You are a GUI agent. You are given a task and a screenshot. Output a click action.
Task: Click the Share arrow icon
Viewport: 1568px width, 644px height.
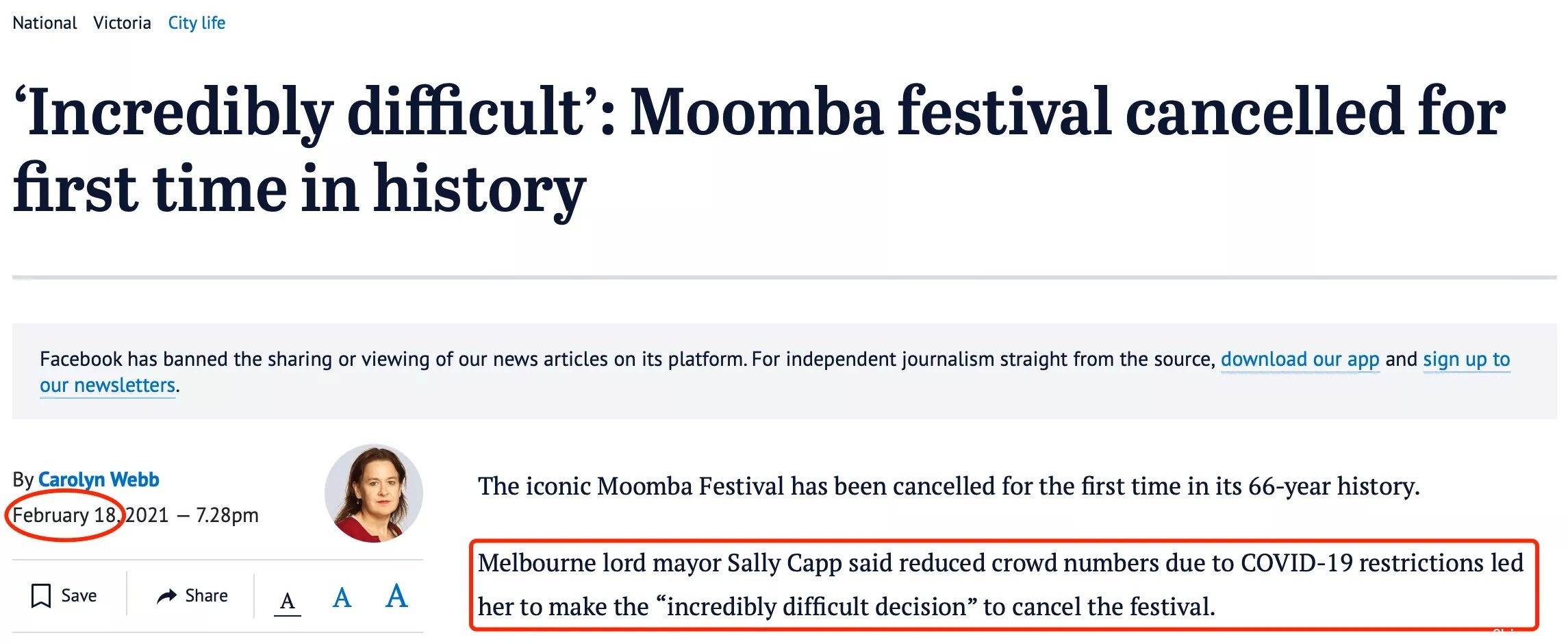(x=166, y=596)
